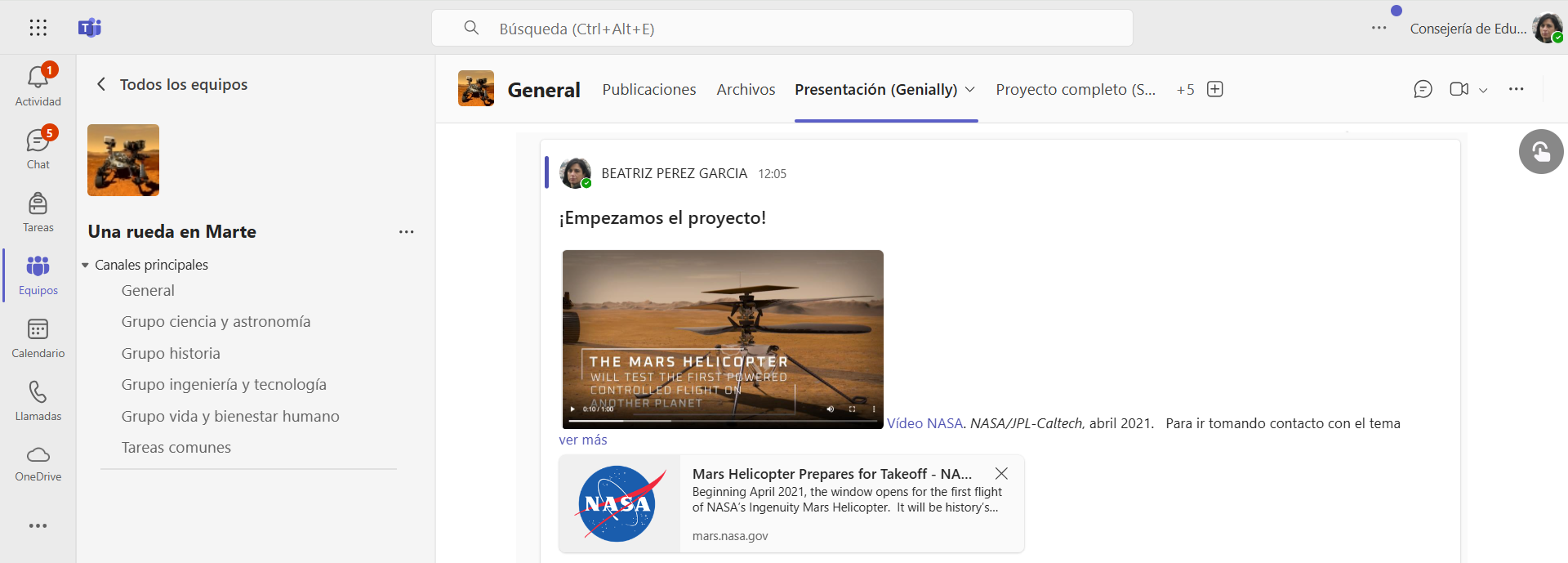Image resolution: width=1568 pixels, height=563 pixels.
Task: Click the General channel rover avatar
Action: point(476,88)
